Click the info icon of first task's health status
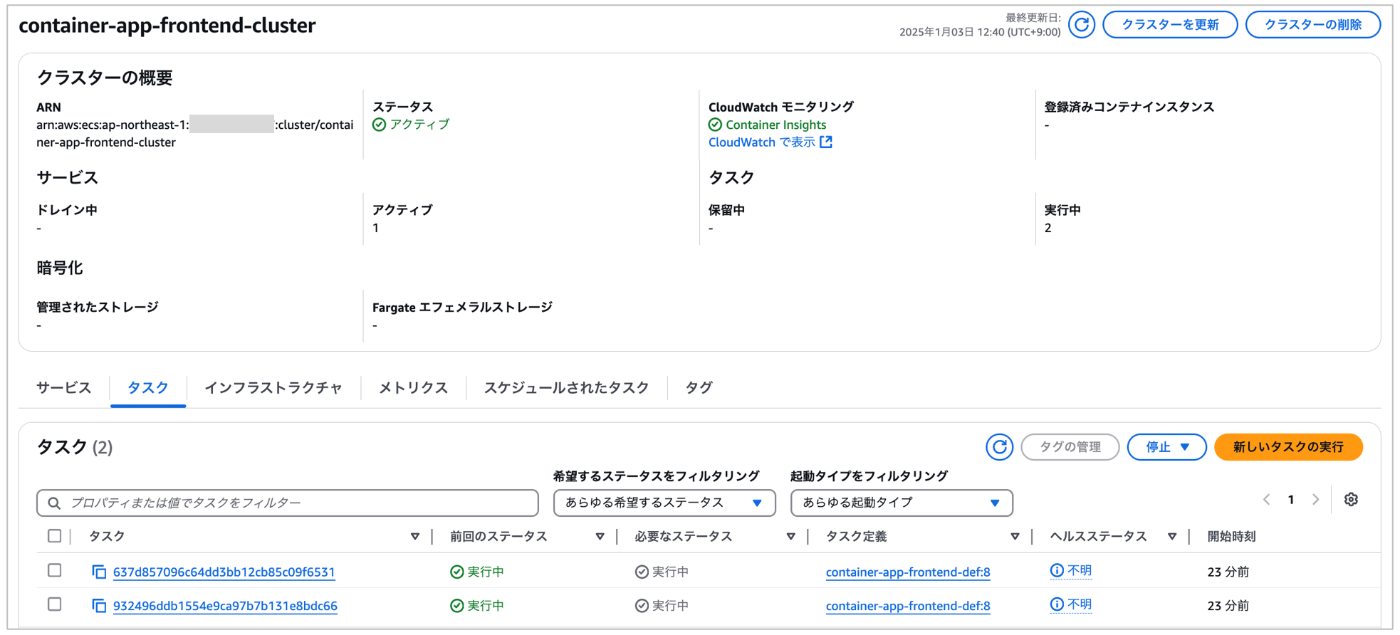Screen dimensions: 1400x635 click(1056, 571)
